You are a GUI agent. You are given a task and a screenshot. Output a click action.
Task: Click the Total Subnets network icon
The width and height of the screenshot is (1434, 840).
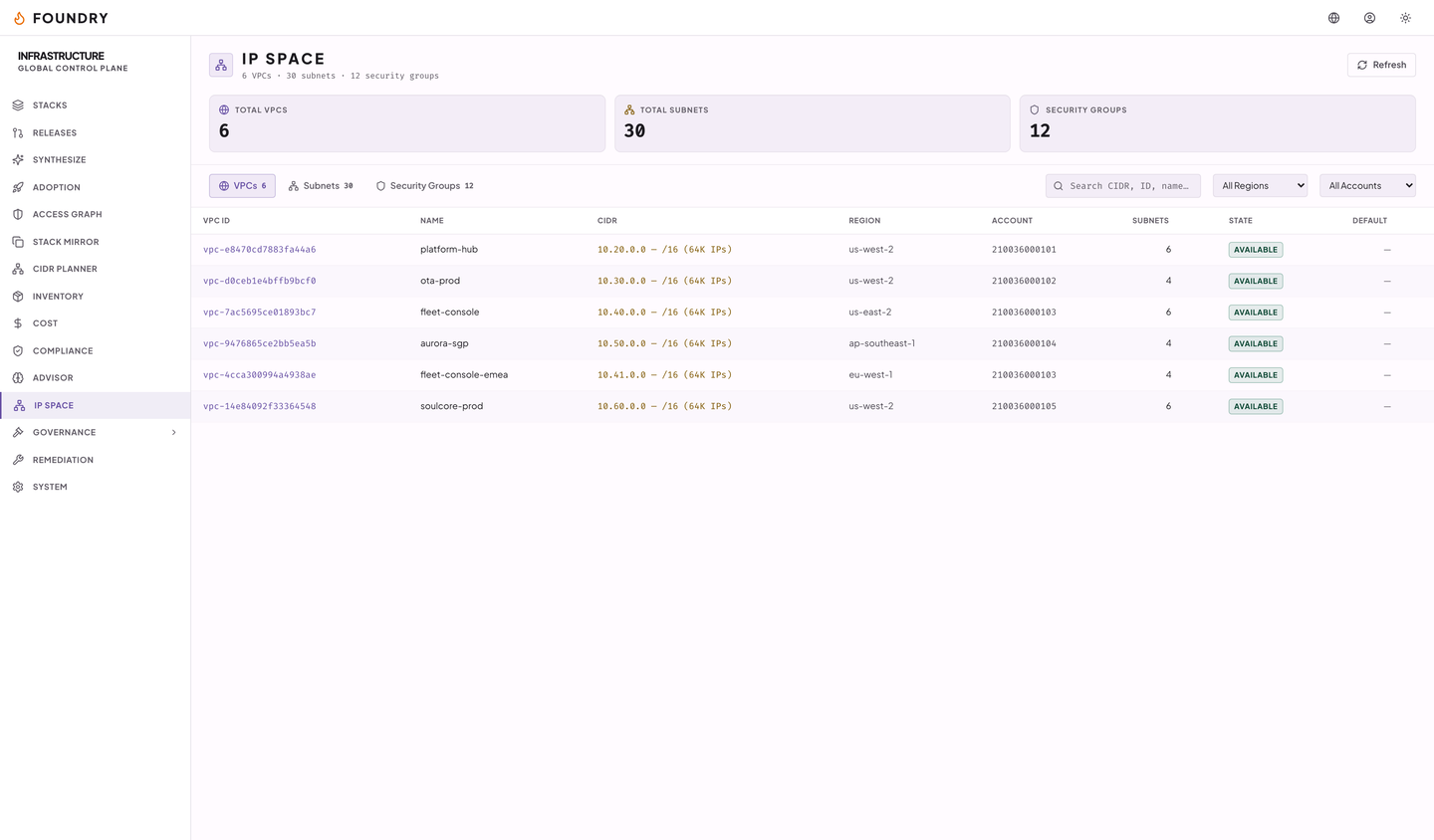tap(629, 110)
